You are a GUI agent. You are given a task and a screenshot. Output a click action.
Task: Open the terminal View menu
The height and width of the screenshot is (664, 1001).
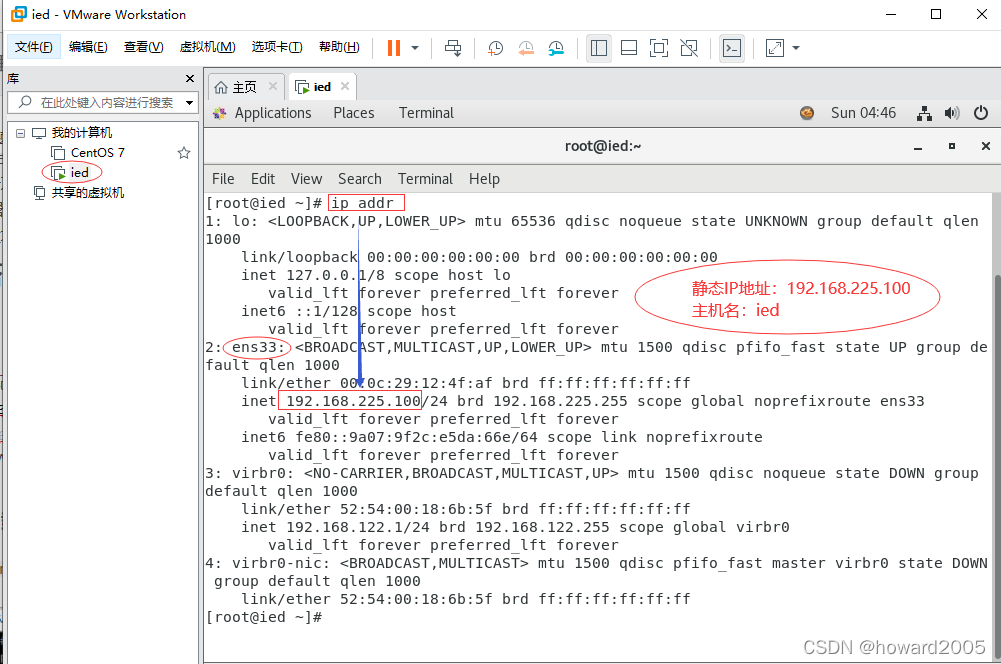click(x=306, y=179)
